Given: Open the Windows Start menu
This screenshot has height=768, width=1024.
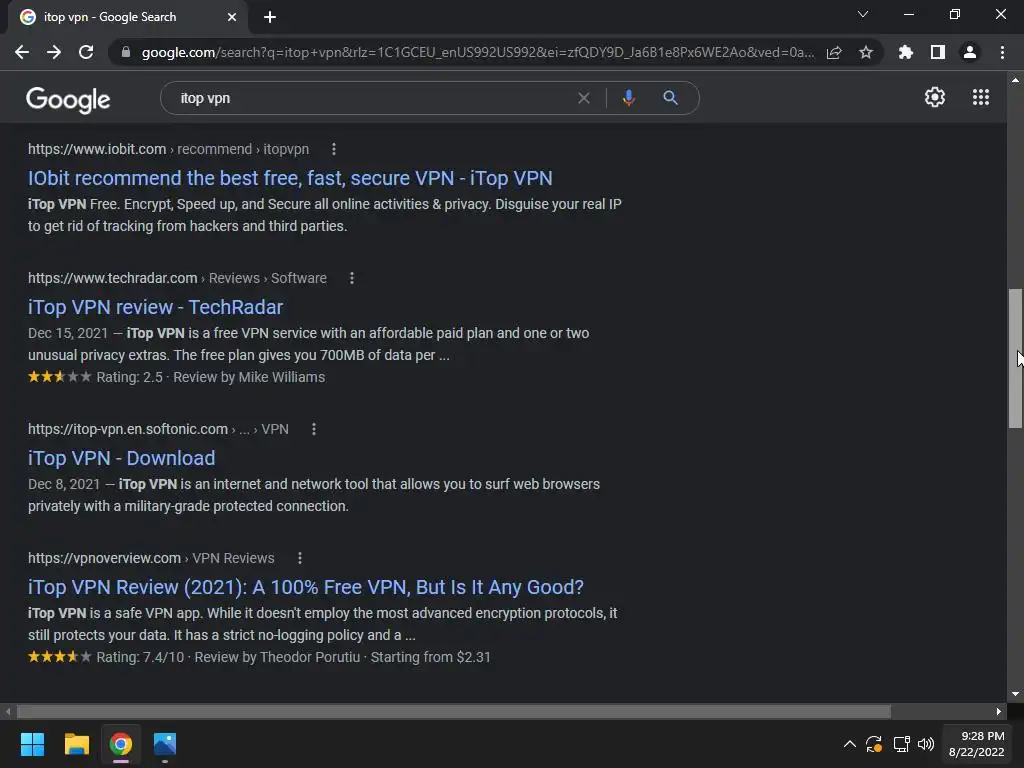Looking at the screenshot, I should (x=32, y=744).
